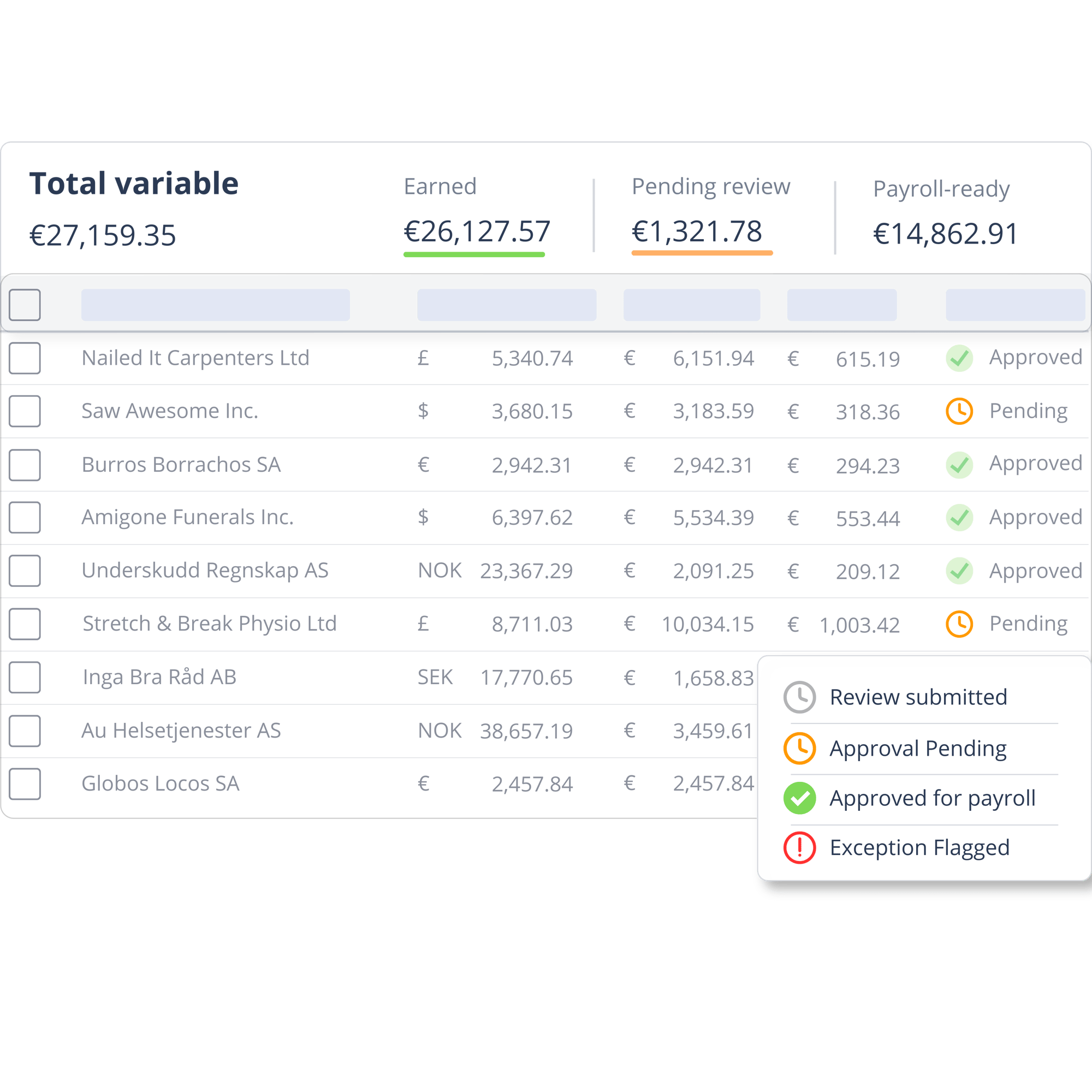This screenshot has height=1092, width=1092.
Task: Open the first column filter in the header bar
Action: pyautogui.click(x=215, y=305)
